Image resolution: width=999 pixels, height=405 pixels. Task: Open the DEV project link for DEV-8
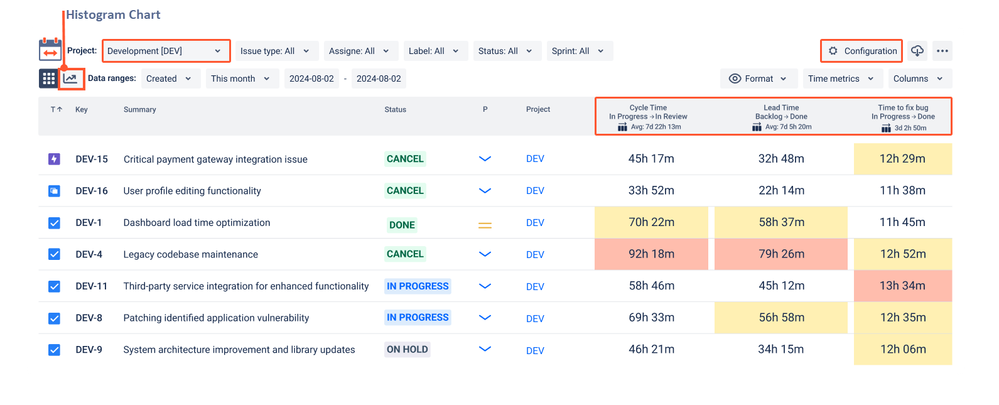click(535, 318)
